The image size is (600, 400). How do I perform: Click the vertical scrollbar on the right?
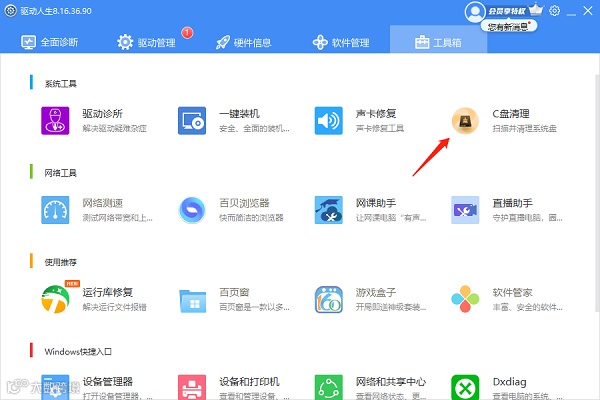coord(597,193)
